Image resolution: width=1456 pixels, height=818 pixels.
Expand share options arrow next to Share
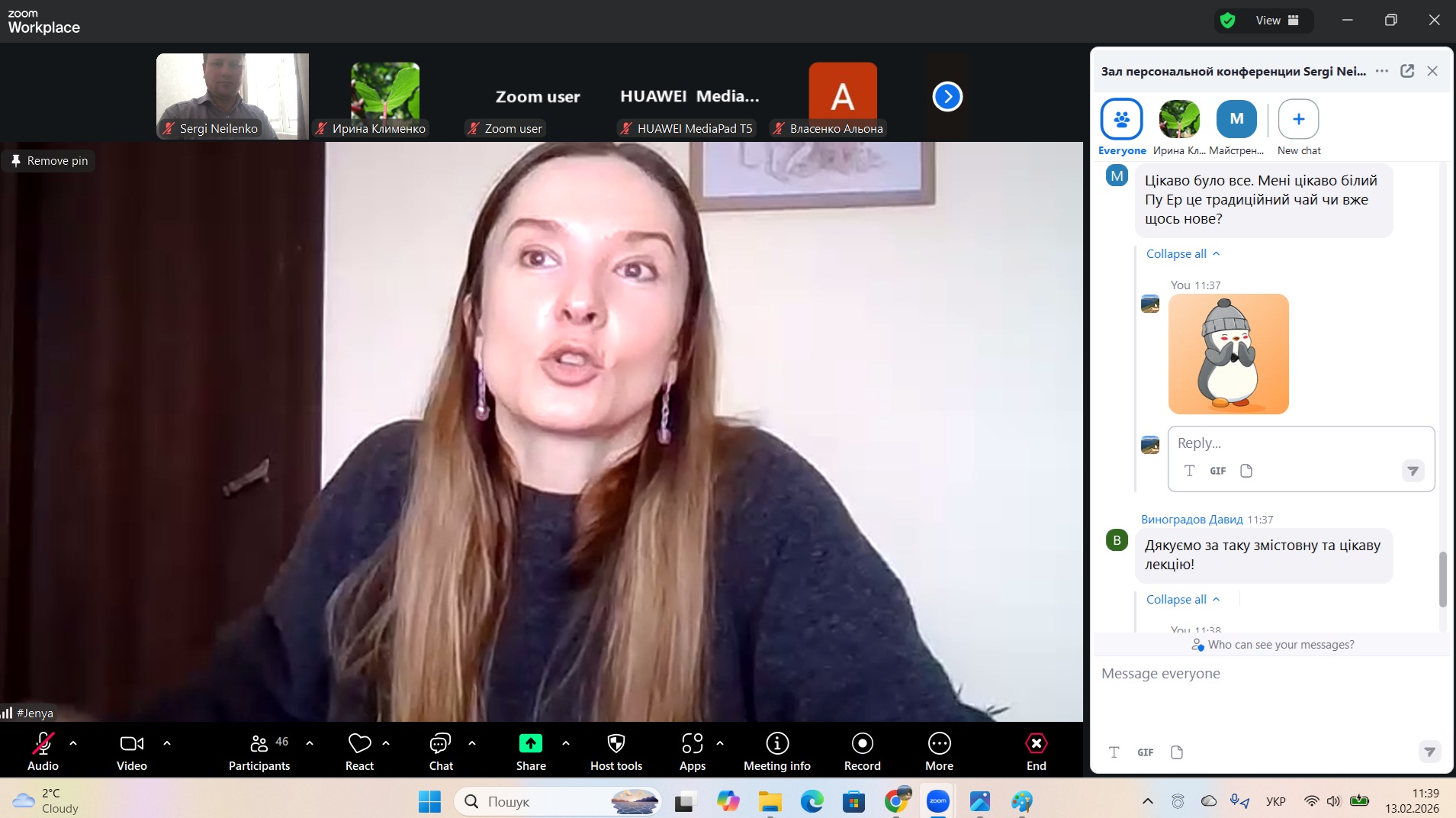[566, 742]
